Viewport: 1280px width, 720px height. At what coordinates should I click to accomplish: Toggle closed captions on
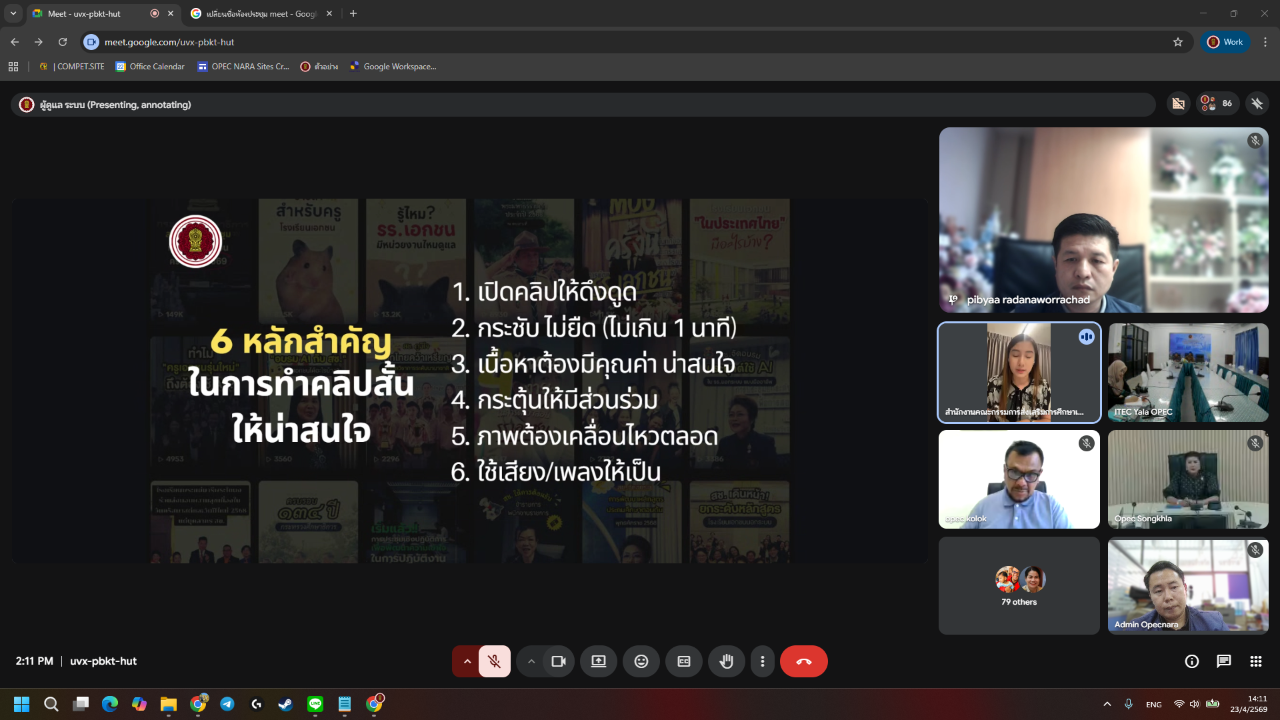[x=684, y=661]
